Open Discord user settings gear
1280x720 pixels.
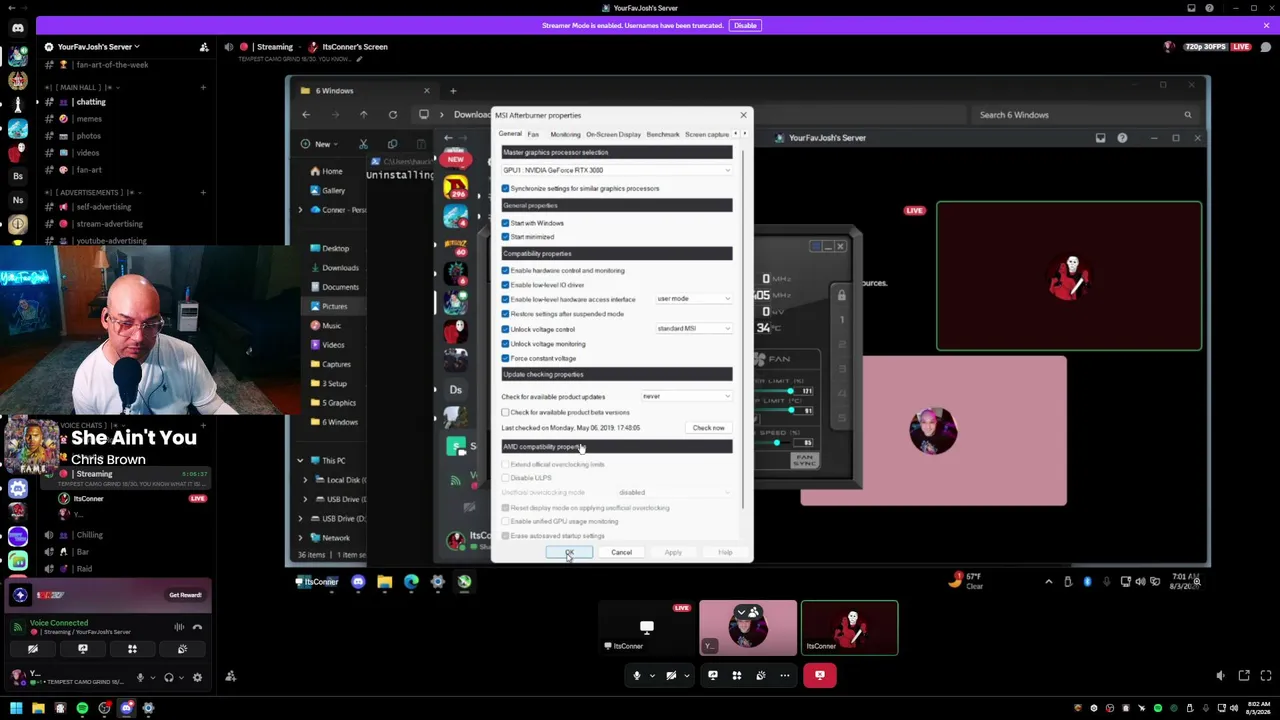coord(197,677)
